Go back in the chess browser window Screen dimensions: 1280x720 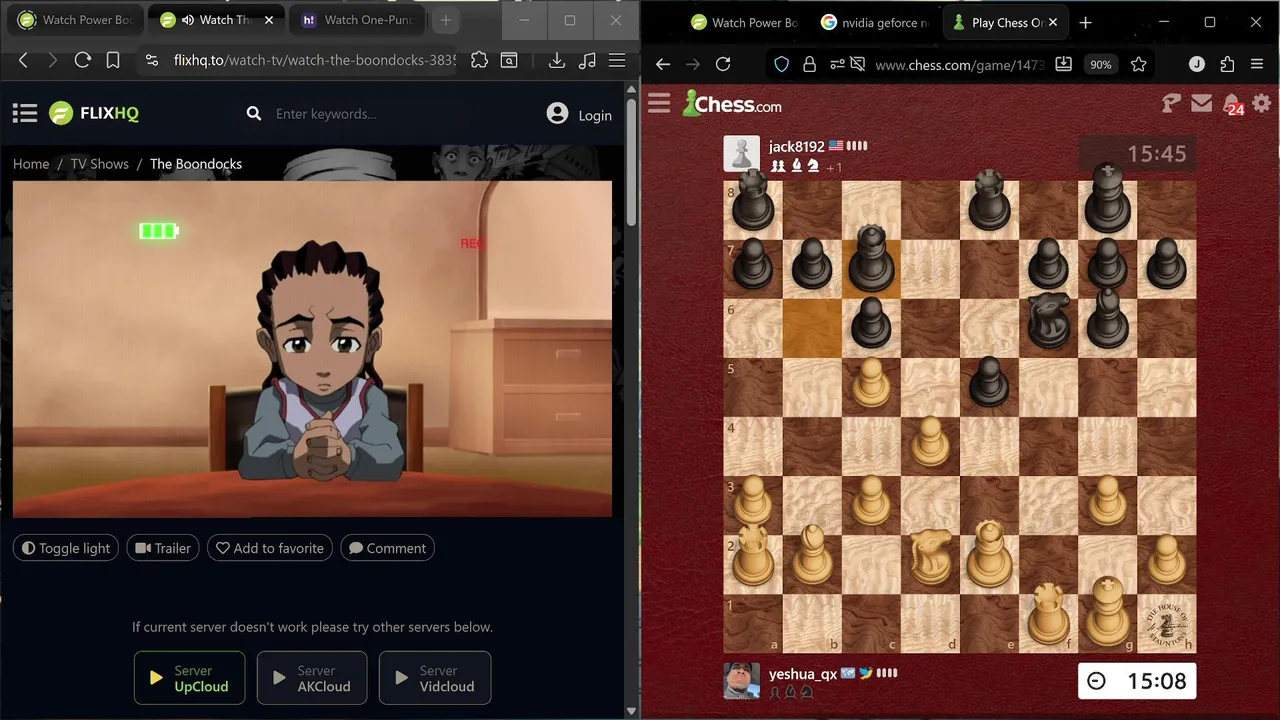[662, 64]
